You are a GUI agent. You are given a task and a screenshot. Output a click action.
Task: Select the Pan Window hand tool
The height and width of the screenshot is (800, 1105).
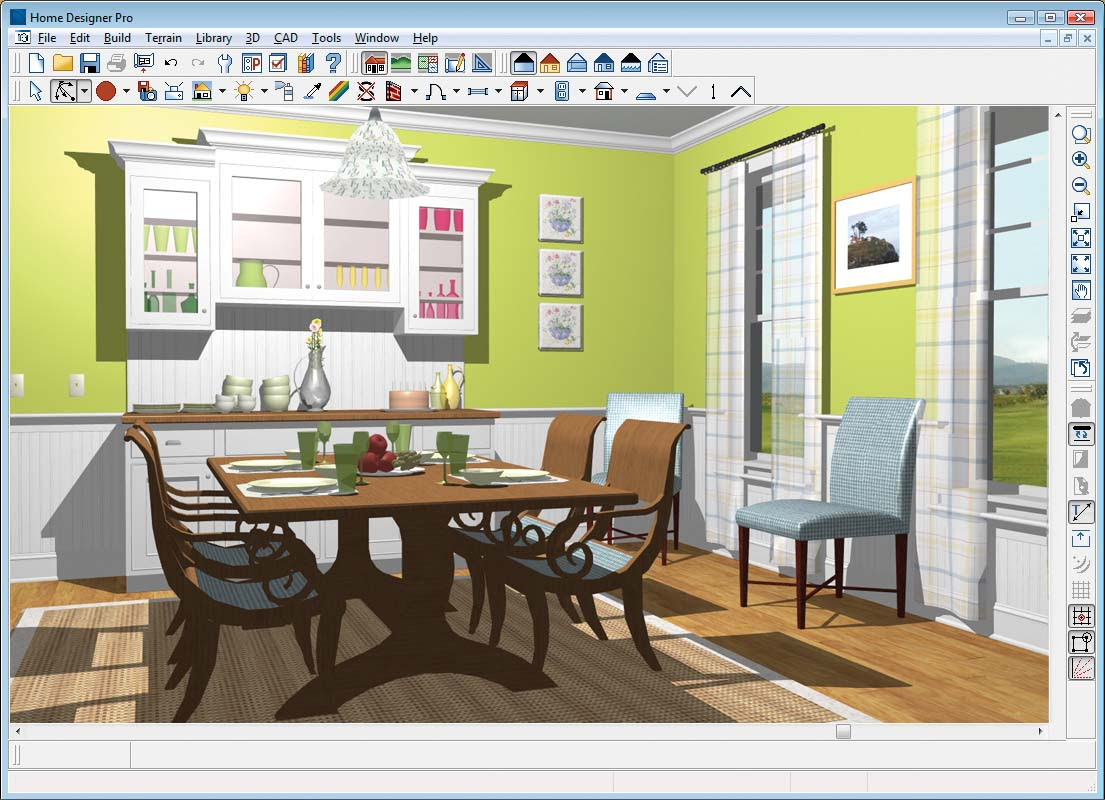click(1080, 290)
